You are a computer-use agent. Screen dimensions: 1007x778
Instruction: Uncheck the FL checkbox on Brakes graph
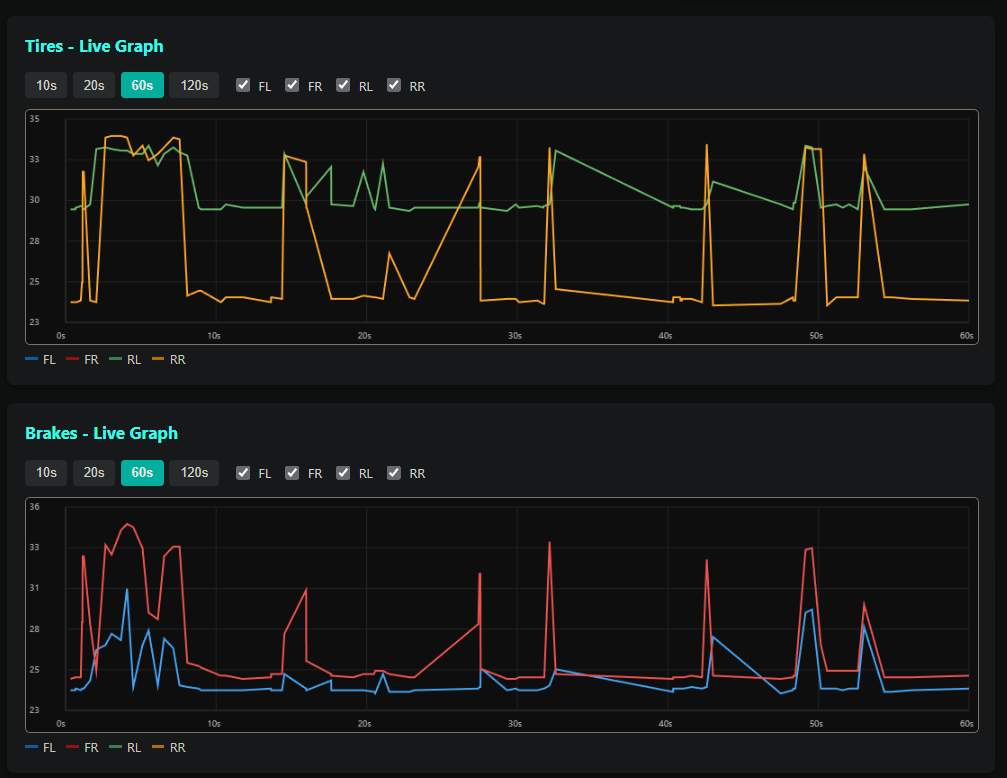pyautogui.click(x=243, y=472)
